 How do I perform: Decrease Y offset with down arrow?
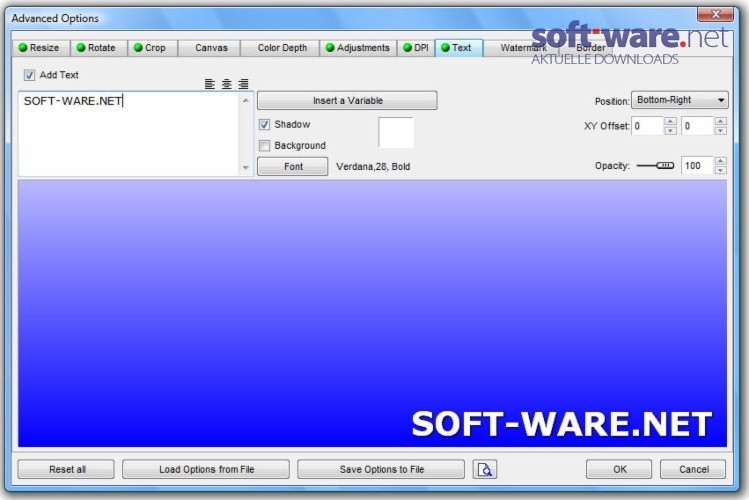click(720, 130)
